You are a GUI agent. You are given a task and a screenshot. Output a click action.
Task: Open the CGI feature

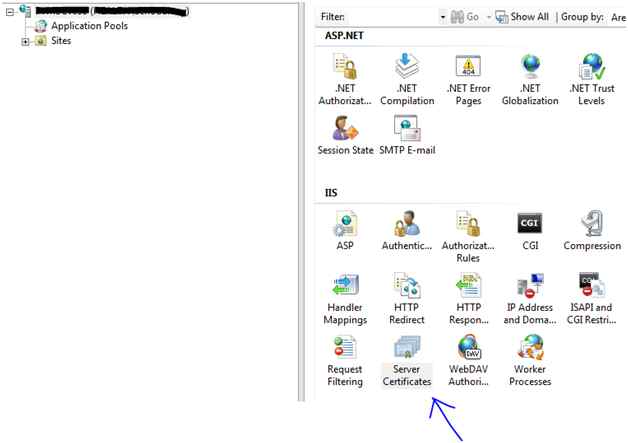[x=530, y=230]
